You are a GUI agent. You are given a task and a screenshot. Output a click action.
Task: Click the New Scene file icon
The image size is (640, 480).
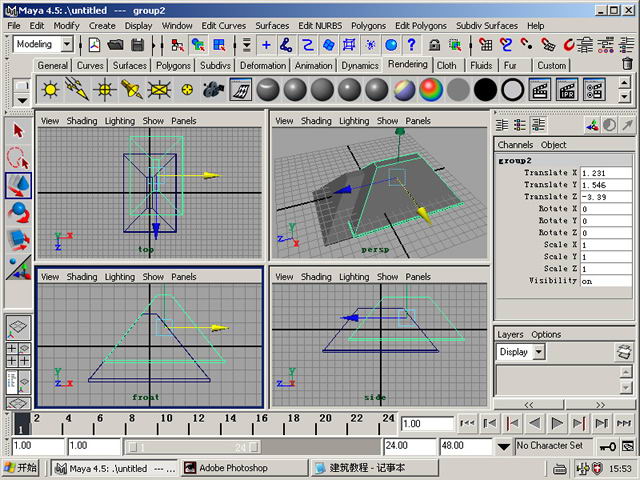[94, 45]
